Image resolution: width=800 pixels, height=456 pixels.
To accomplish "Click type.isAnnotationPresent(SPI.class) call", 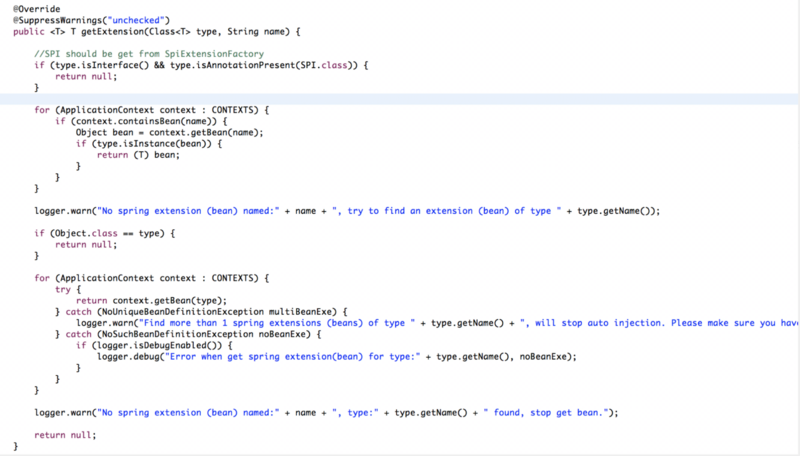I will [x=261, y=65].
